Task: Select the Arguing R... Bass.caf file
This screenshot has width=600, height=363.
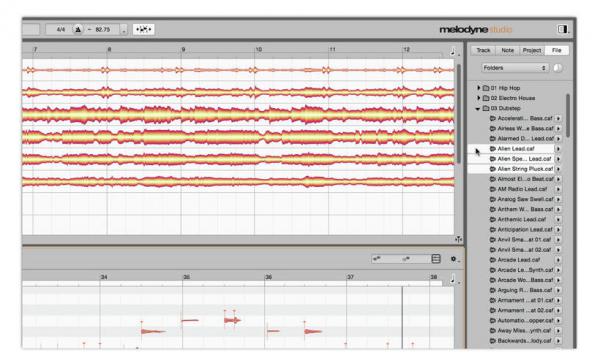Action: click(x=525, y=290)
